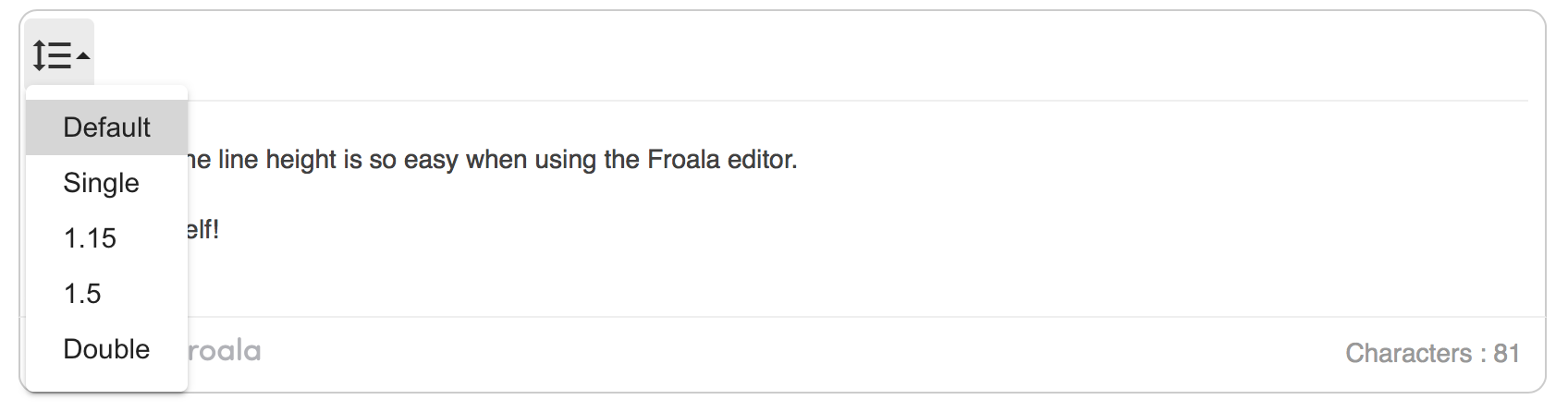Collapse the menu via the small caret arrow
This screenshot has height=412, width=1568.
[x=83, y=56]
